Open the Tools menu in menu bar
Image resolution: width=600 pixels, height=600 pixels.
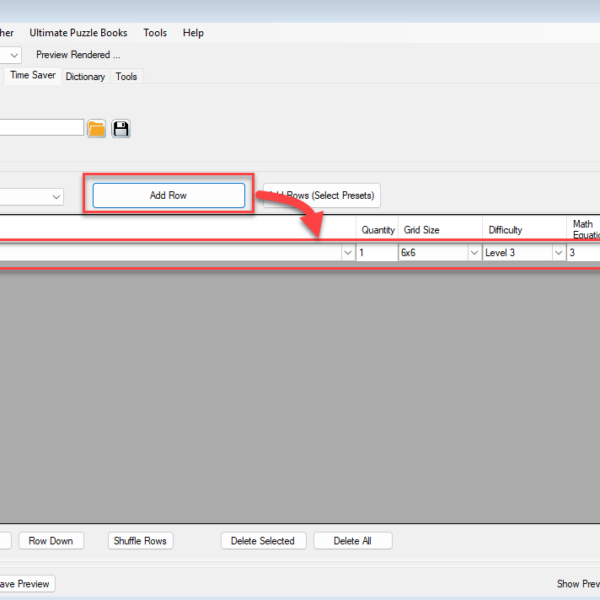[x=155, y=33]
